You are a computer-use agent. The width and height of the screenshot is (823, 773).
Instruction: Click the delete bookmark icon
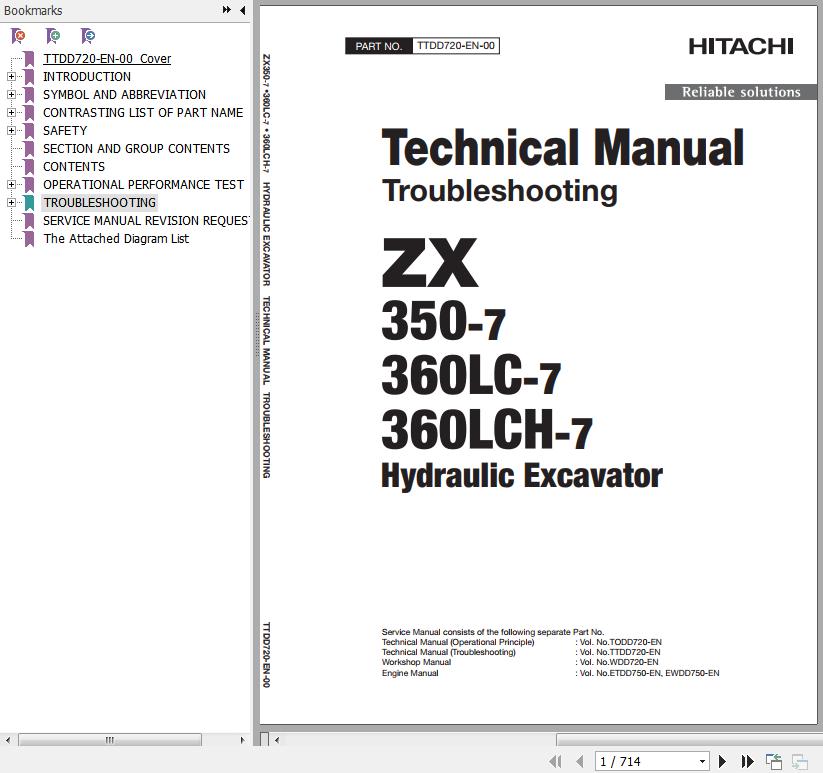(x=18, y=36)
